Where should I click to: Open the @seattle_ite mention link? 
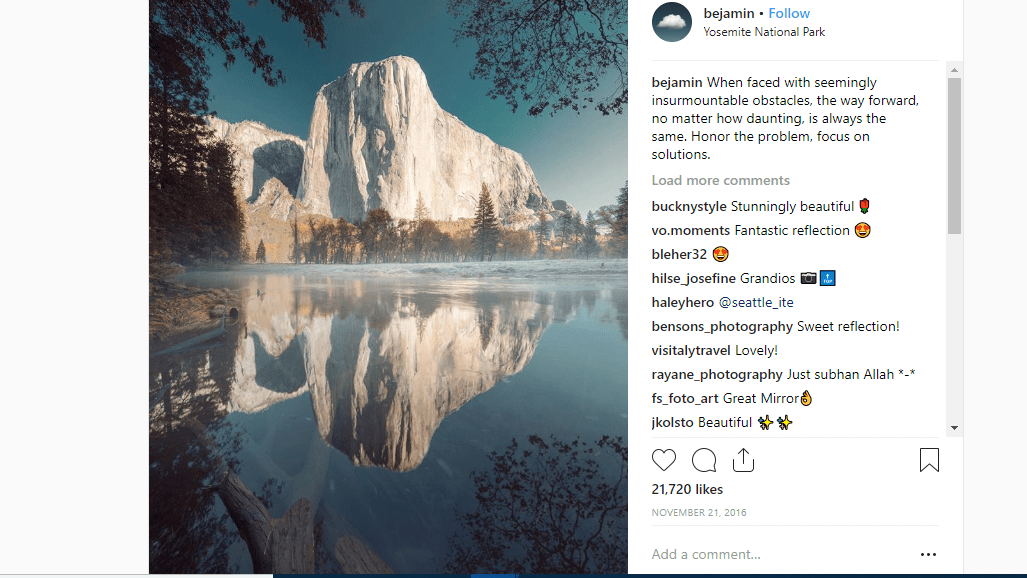tap(756, 302)
